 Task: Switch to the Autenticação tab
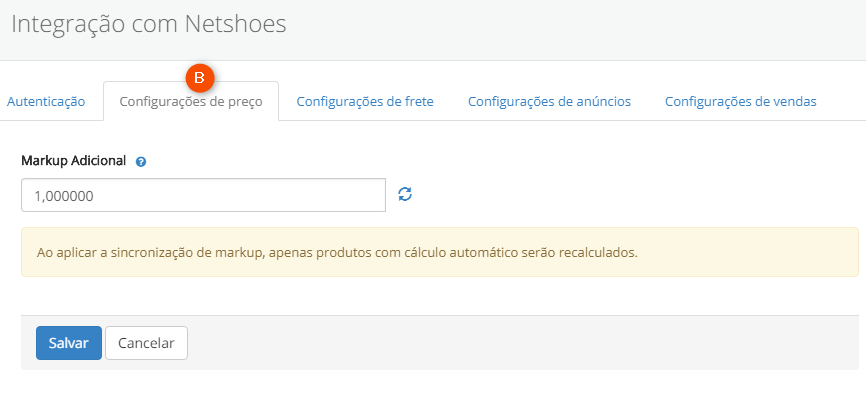tap(46, 102)
